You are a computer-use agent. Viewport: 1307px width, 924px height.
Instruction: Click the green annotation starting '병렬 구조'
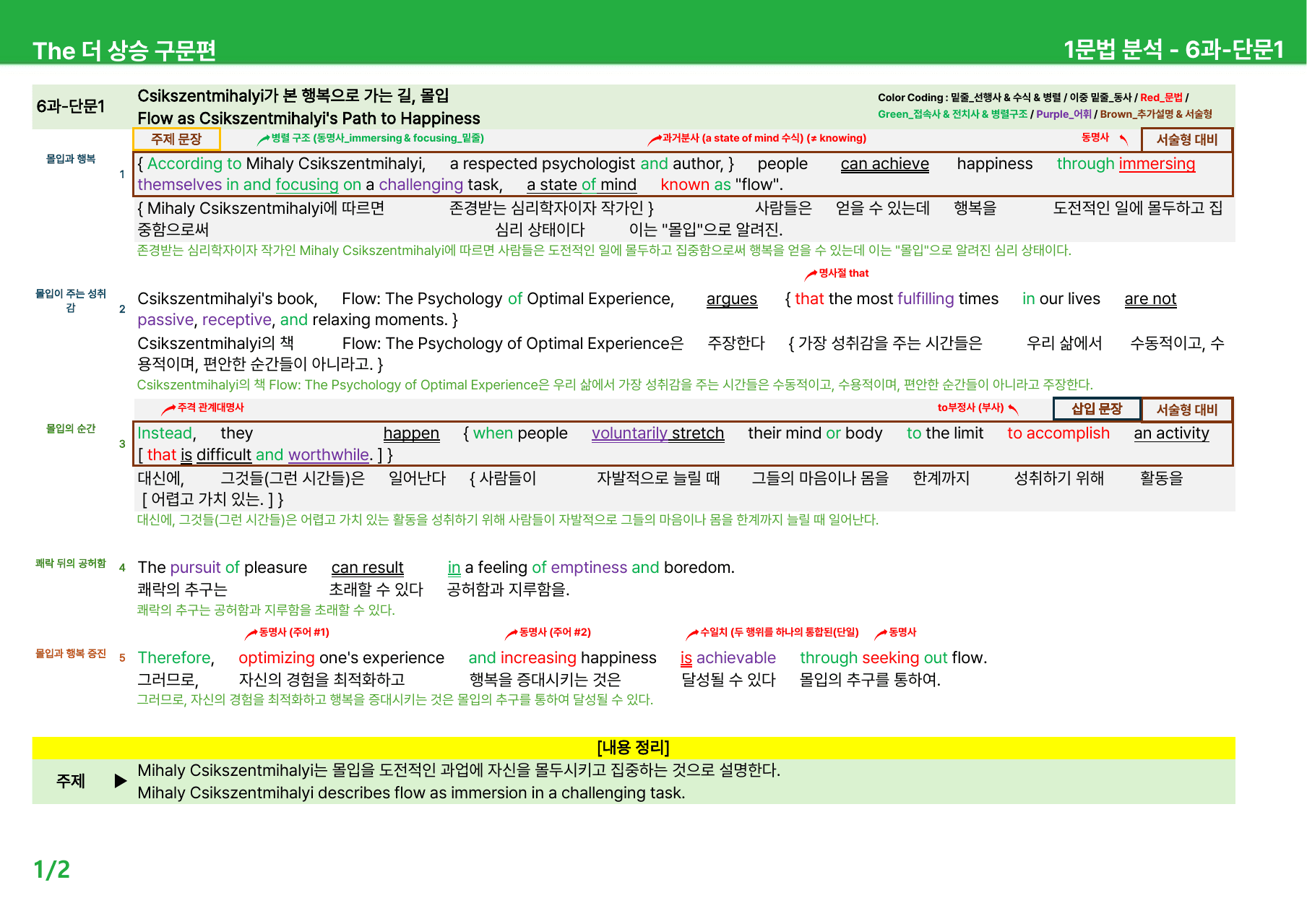coord(377,138)
